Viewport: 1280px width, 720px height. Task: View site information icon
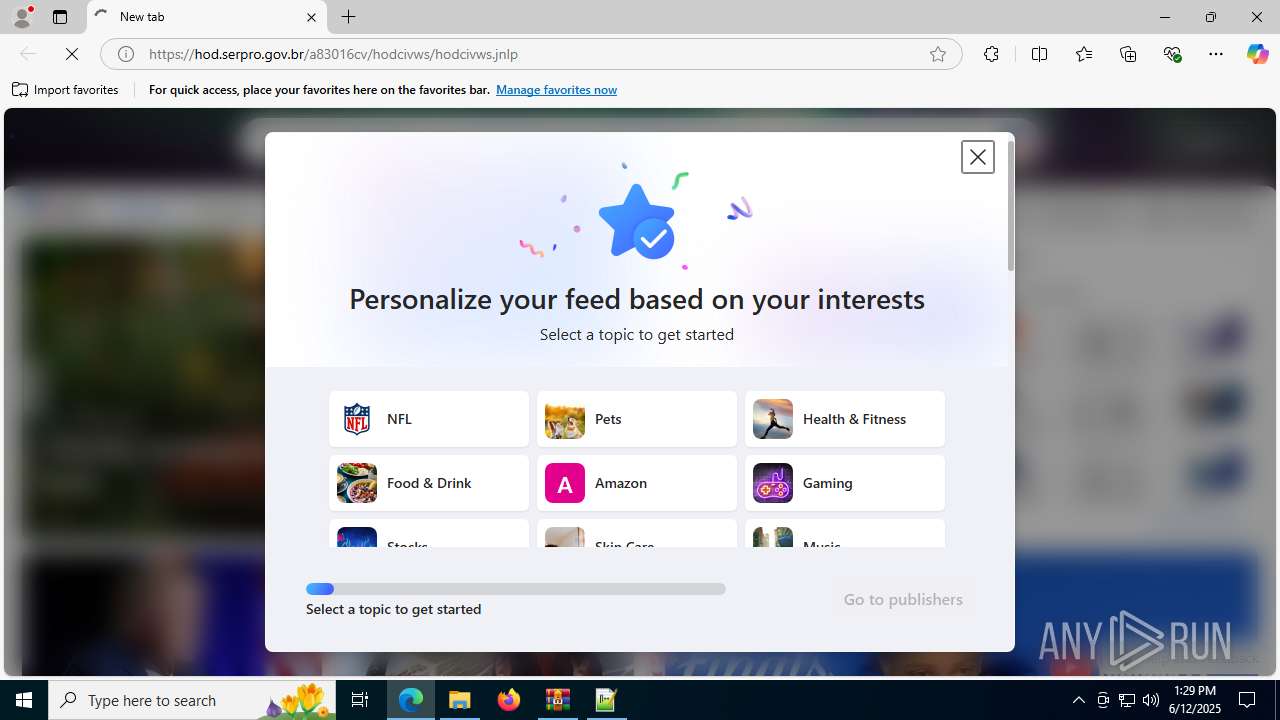(x=125, y=54)
